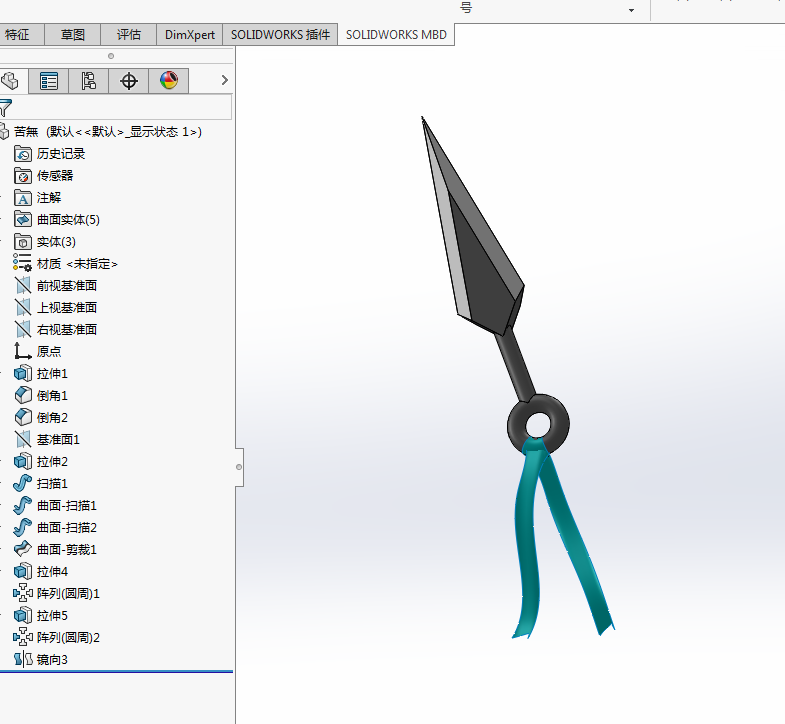Select the 曲面实体(5) text label
The width and height of the screenshot is (785, 724).
pyautogui.click(x=68, y=220)
